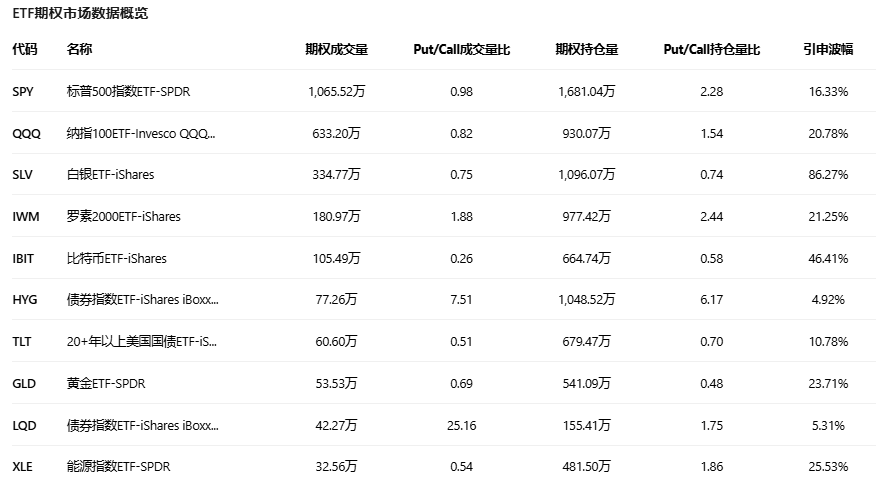Click the 比特币ETF-iShares name
This screenshot has width=888, height=490.
click(x=116, y=258)
